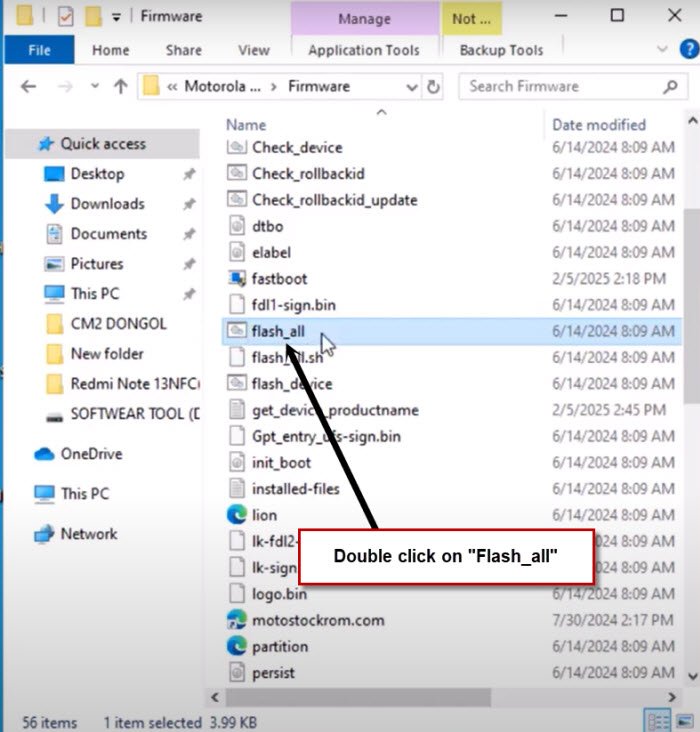Screen dimensions: 700x732
Task: Select the elabel file icon
Action: pos(237,252)
